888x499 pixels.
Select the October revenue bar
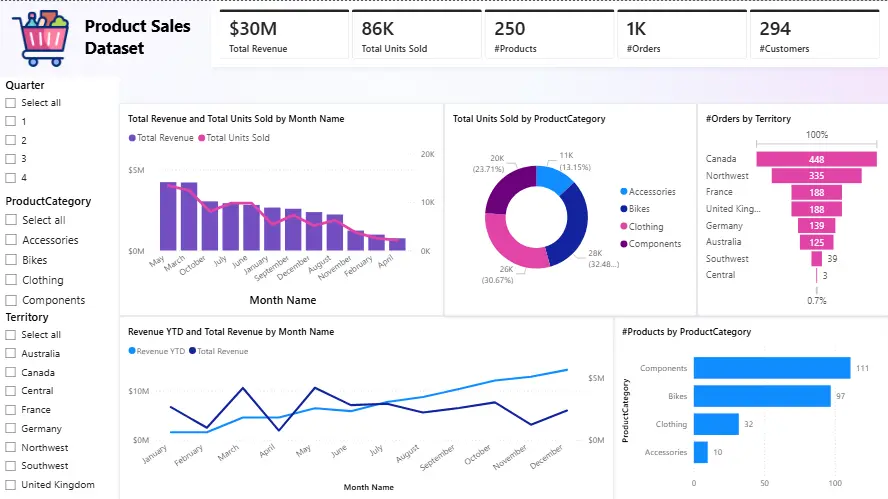point(210,226)
